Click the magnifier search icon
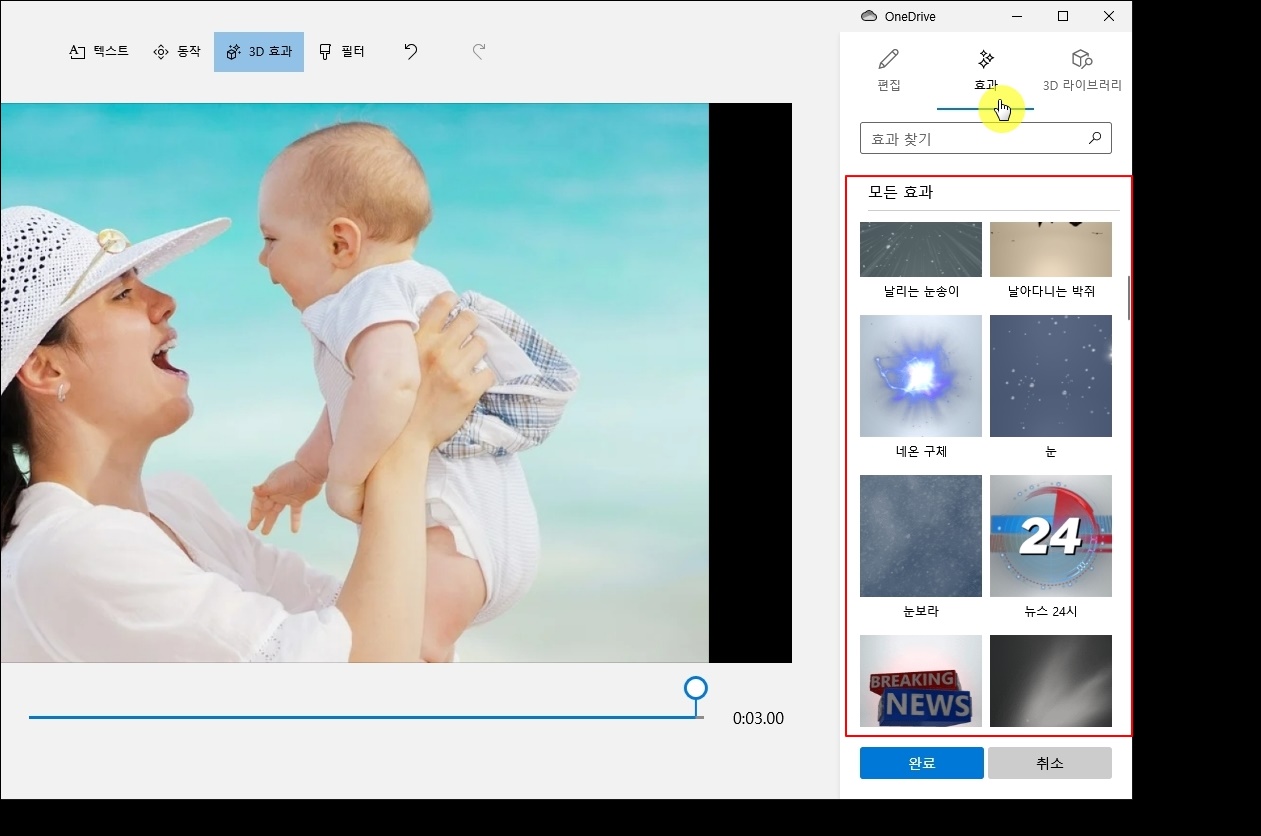 [1095, 138]
